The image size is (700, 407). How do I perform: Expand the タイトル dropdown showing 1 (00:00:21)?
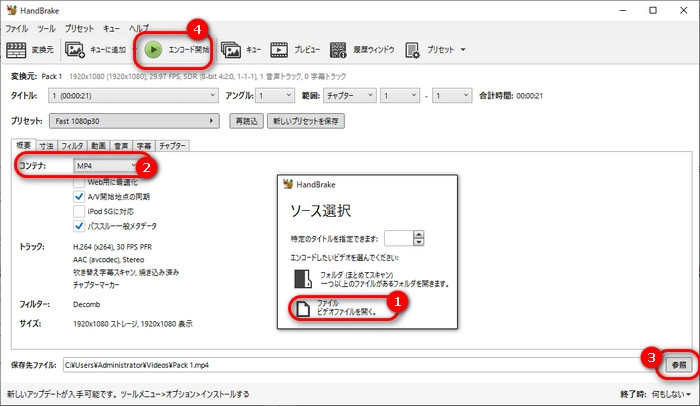tap(132, 95)
